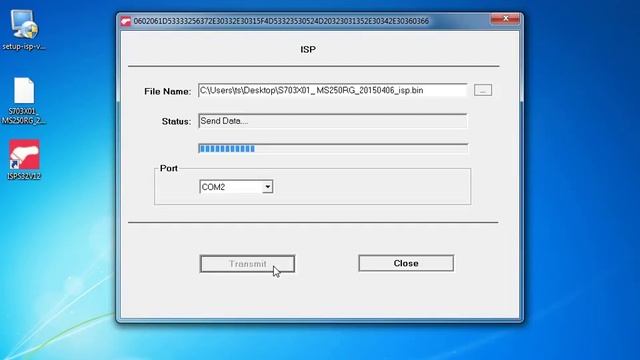Screen dimensions: 640x360
Task: Click the Close button
Action: (x=406, y=263)
